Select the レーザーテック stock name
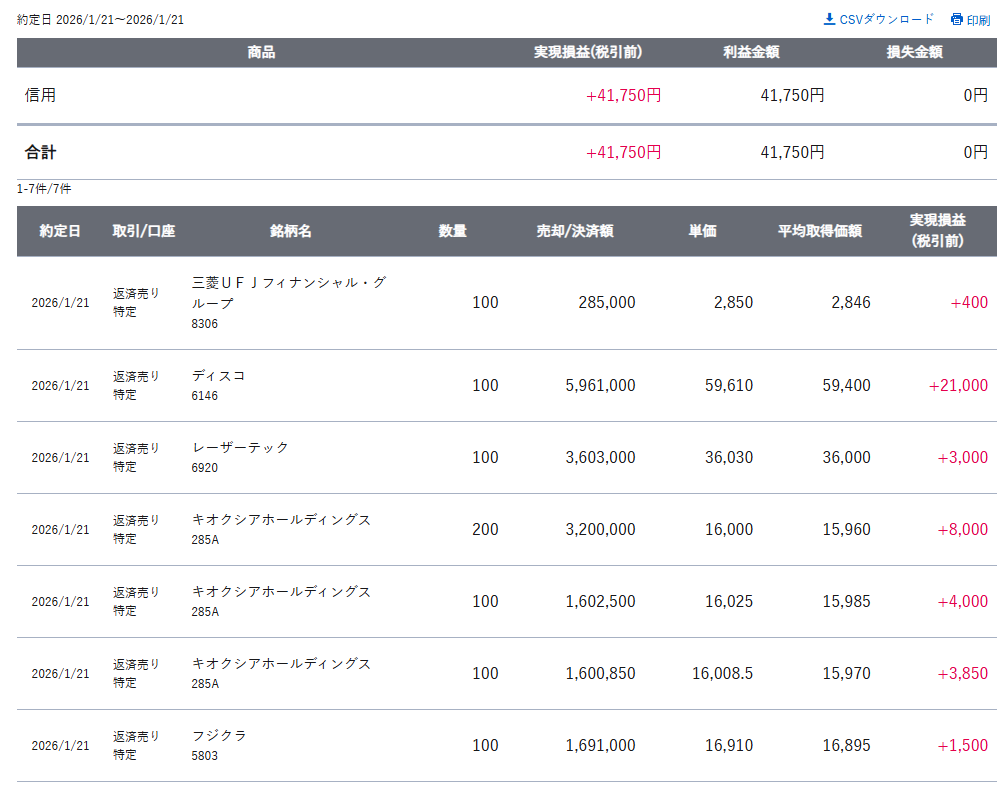Screen dimensions: 1007x792 pyautogui.click(x=240, y=447)
